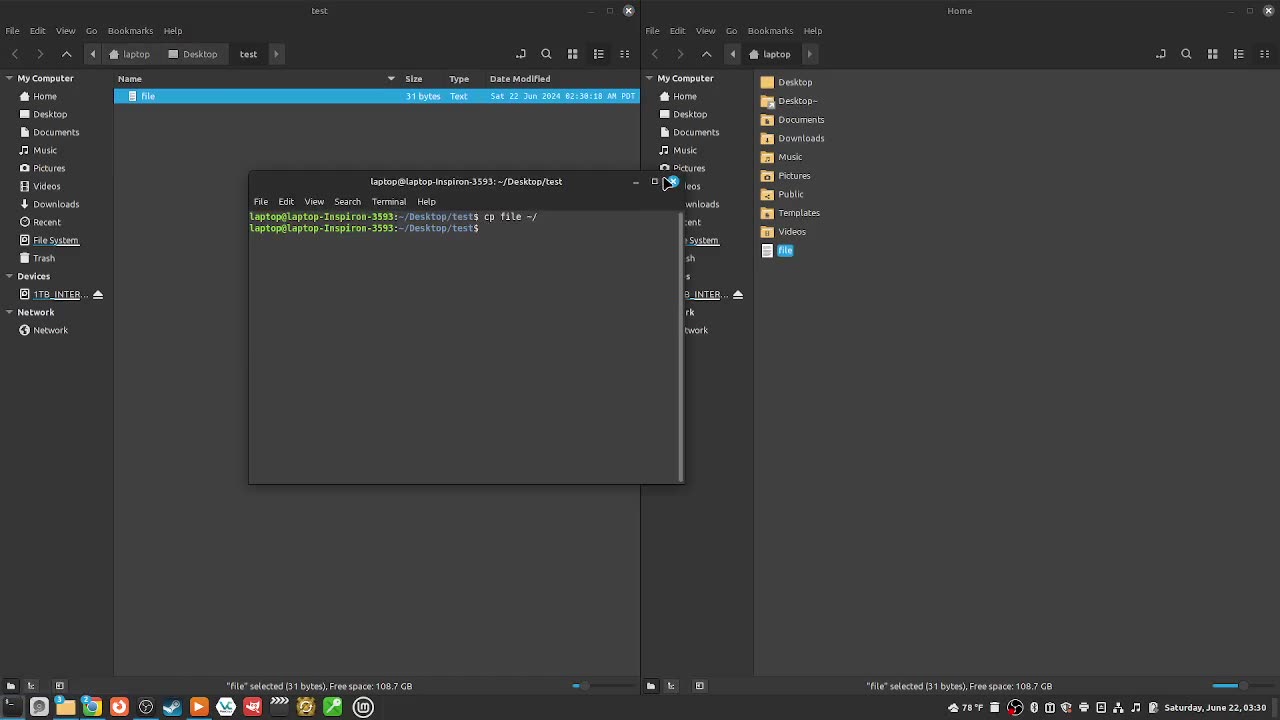Collapse Network section in test sidebar
The image size is (1280, 720).
point(9,312)
